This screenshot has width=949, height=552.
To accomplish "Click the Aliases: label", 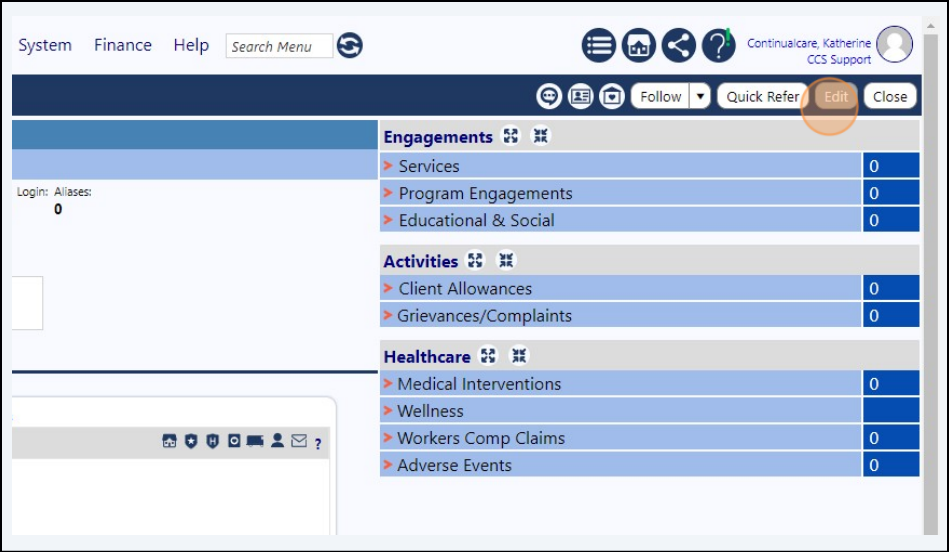I will (73, 192).
